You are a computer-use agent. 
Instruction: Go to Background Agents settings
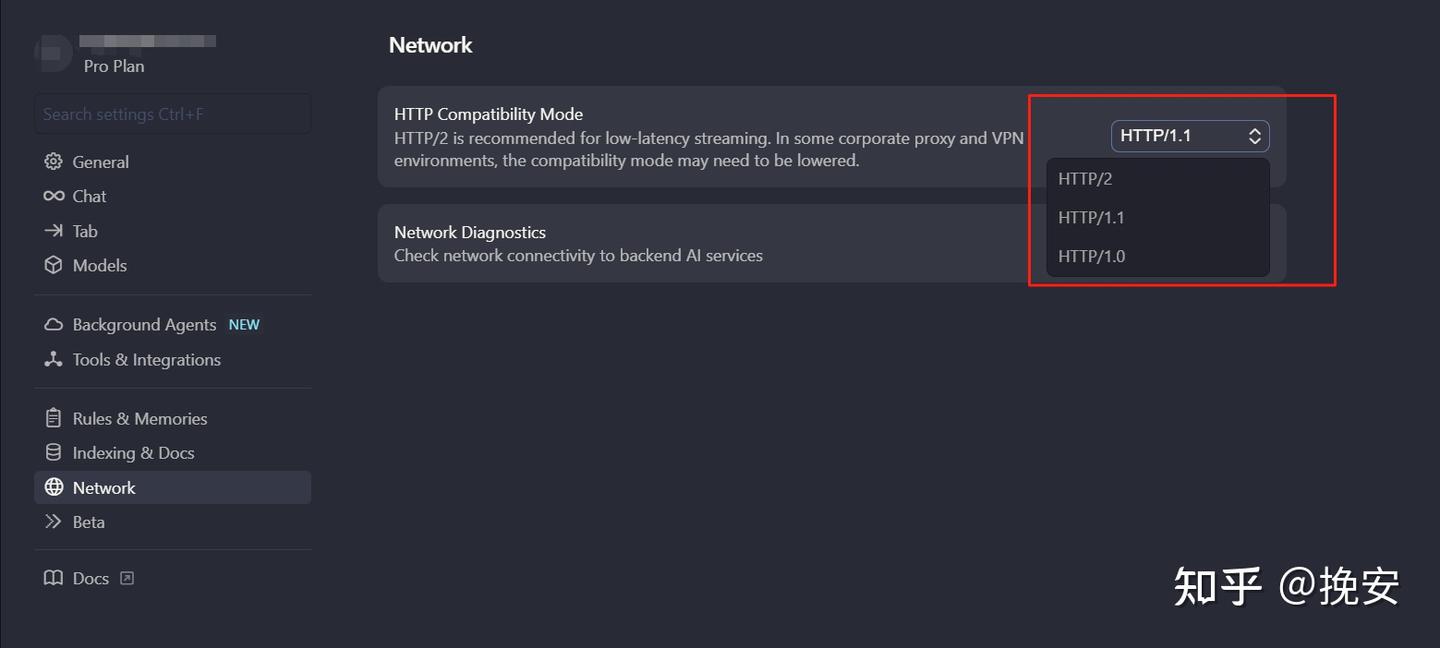pos(144,325)
